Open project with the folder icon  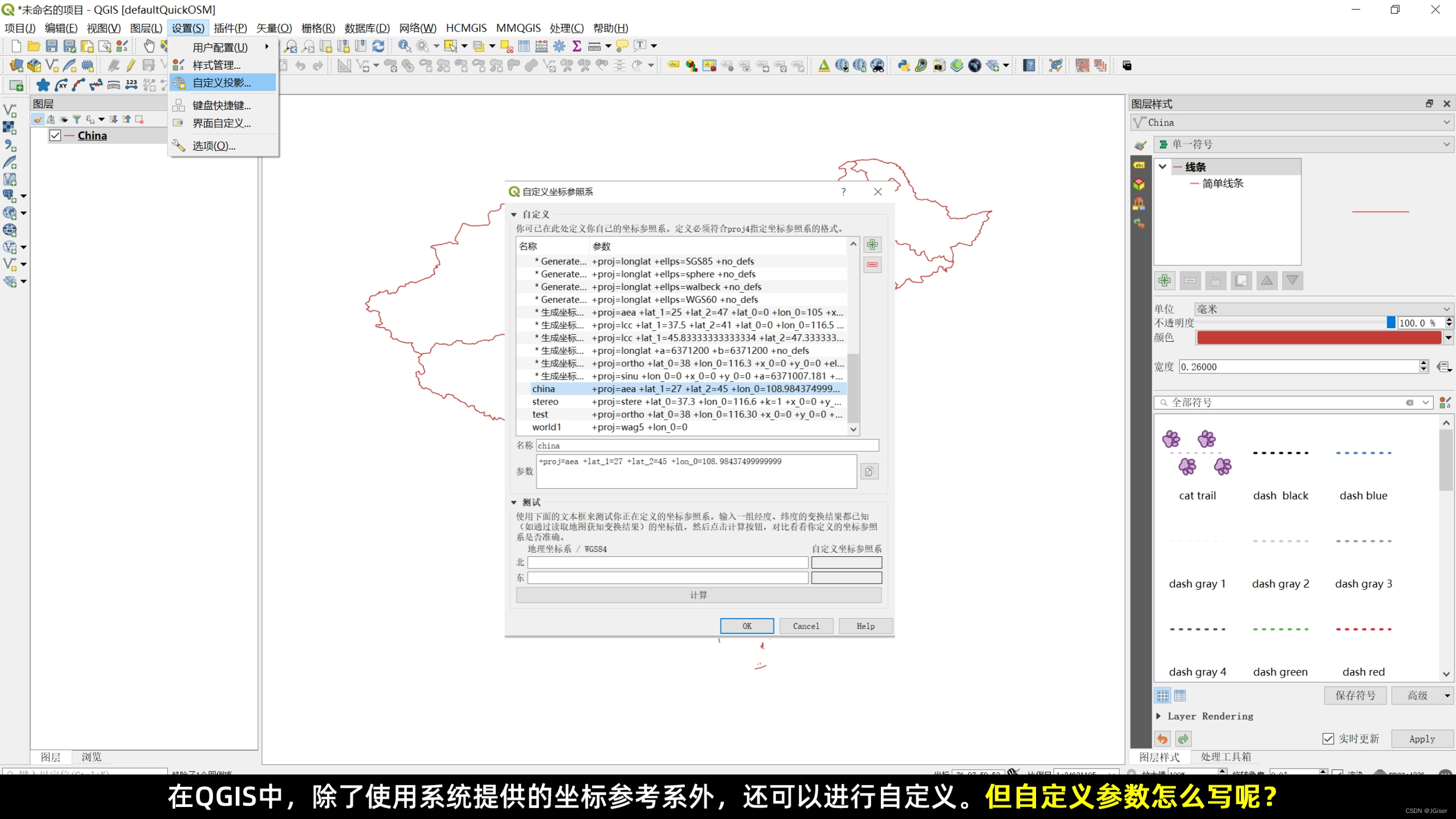coord(33,46)
